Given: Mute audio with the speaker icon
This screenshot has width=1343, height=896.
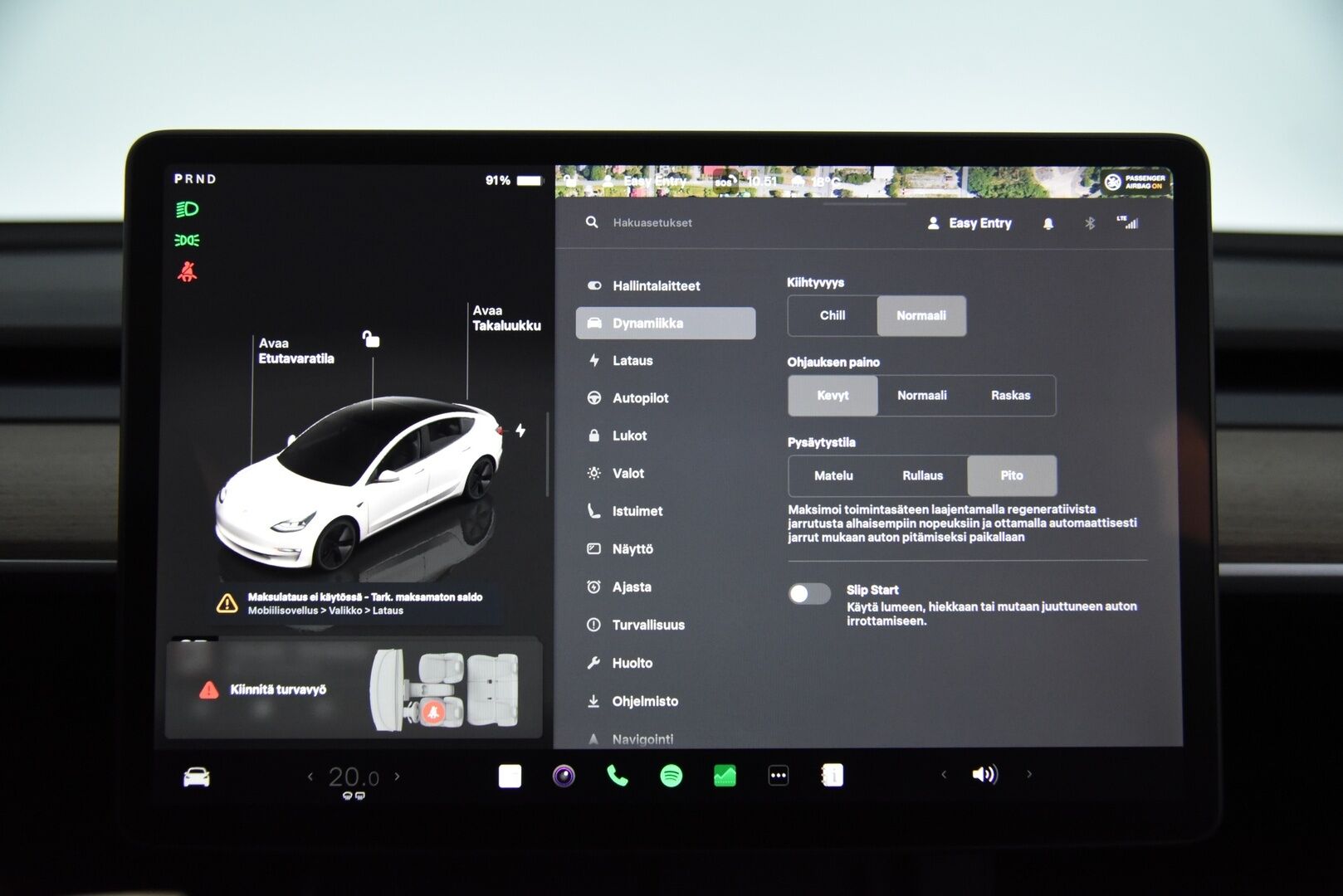Looking at the screenshot, I should click(x=984, y=774).
